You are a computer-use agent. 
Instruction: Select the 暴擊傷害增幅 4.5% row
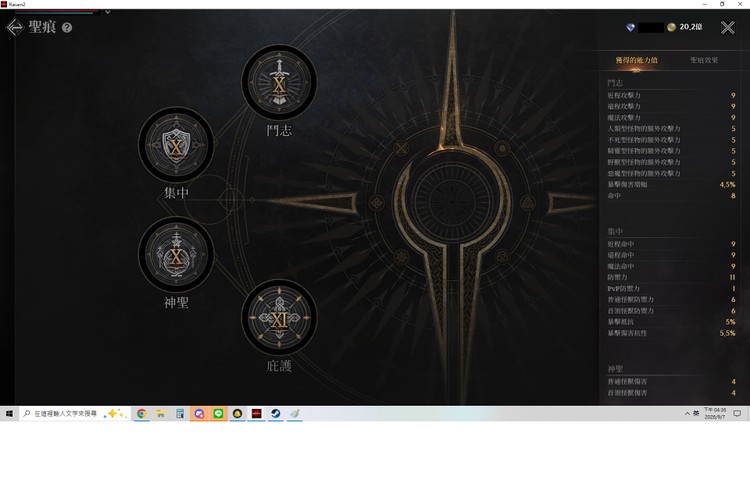click(x=671, y=184)
